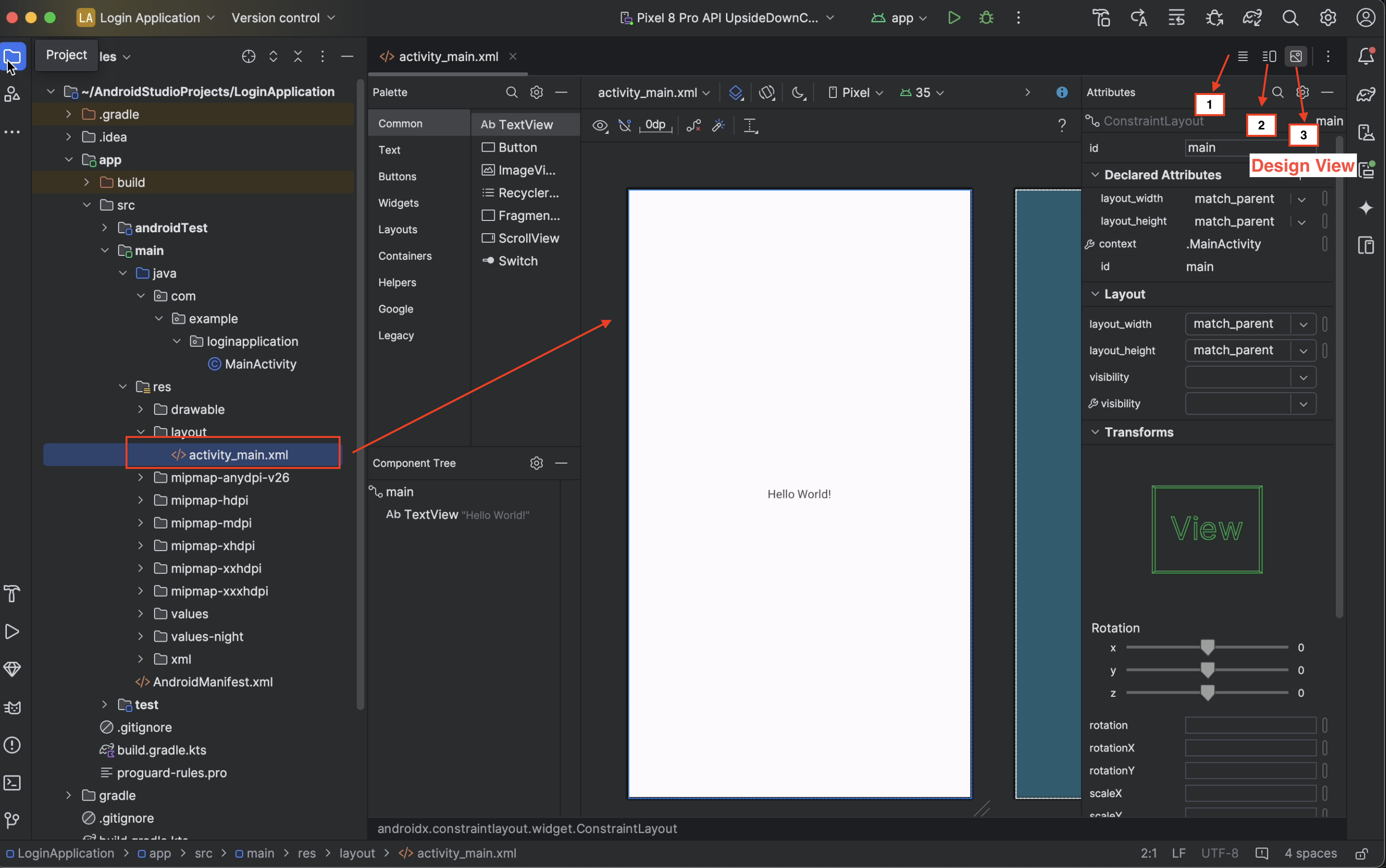Select MainActivity in project tree
Viewport: 1386px width, 868px height.
[252, 364]
